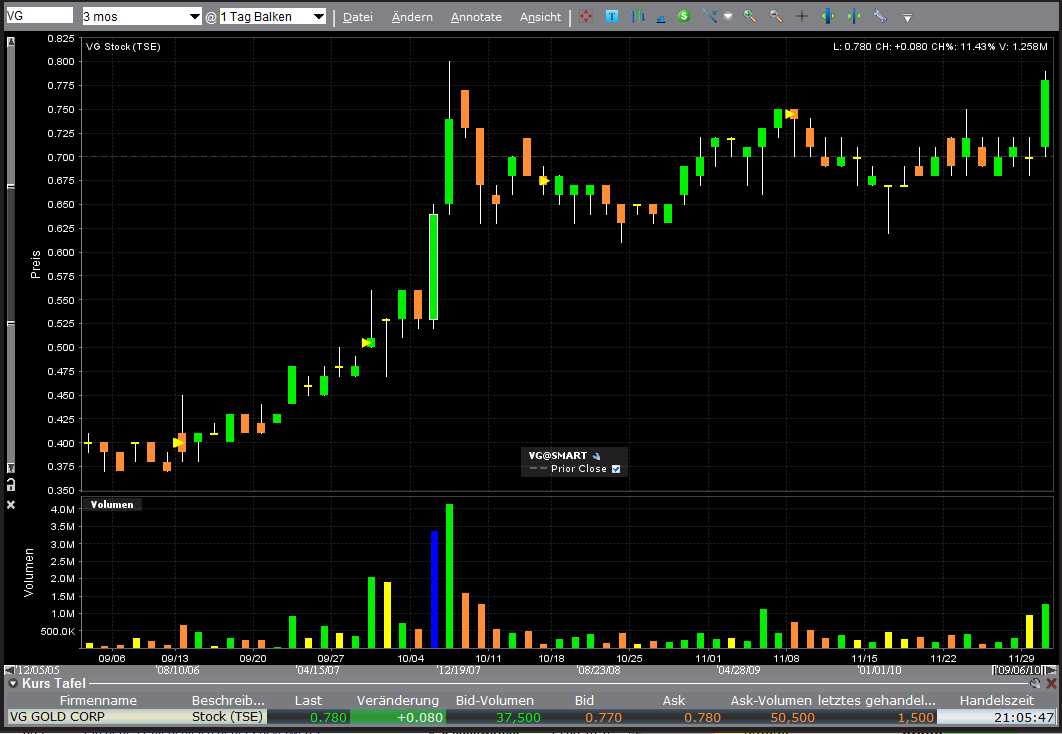Open the Annotate menu

coord(476,17)
